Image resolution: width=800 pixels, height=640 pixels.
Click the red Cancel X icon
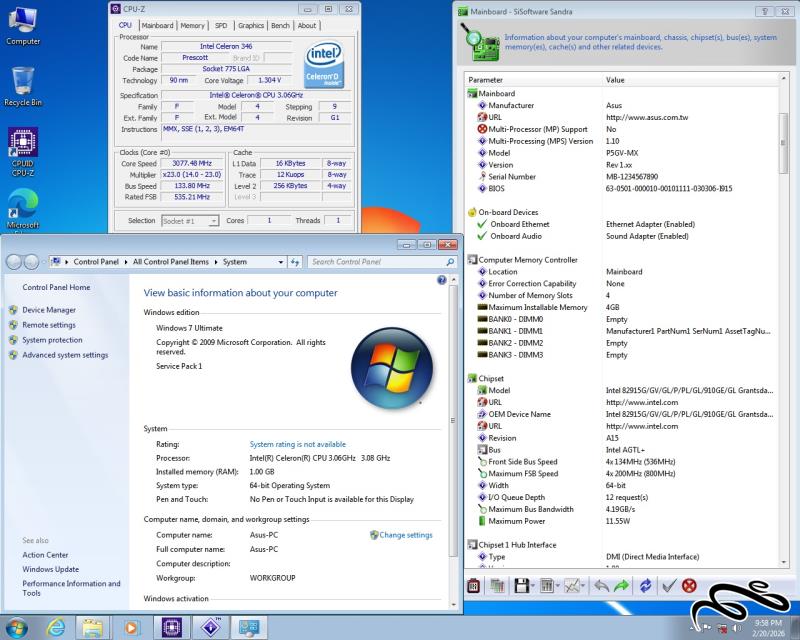(689, 586)
